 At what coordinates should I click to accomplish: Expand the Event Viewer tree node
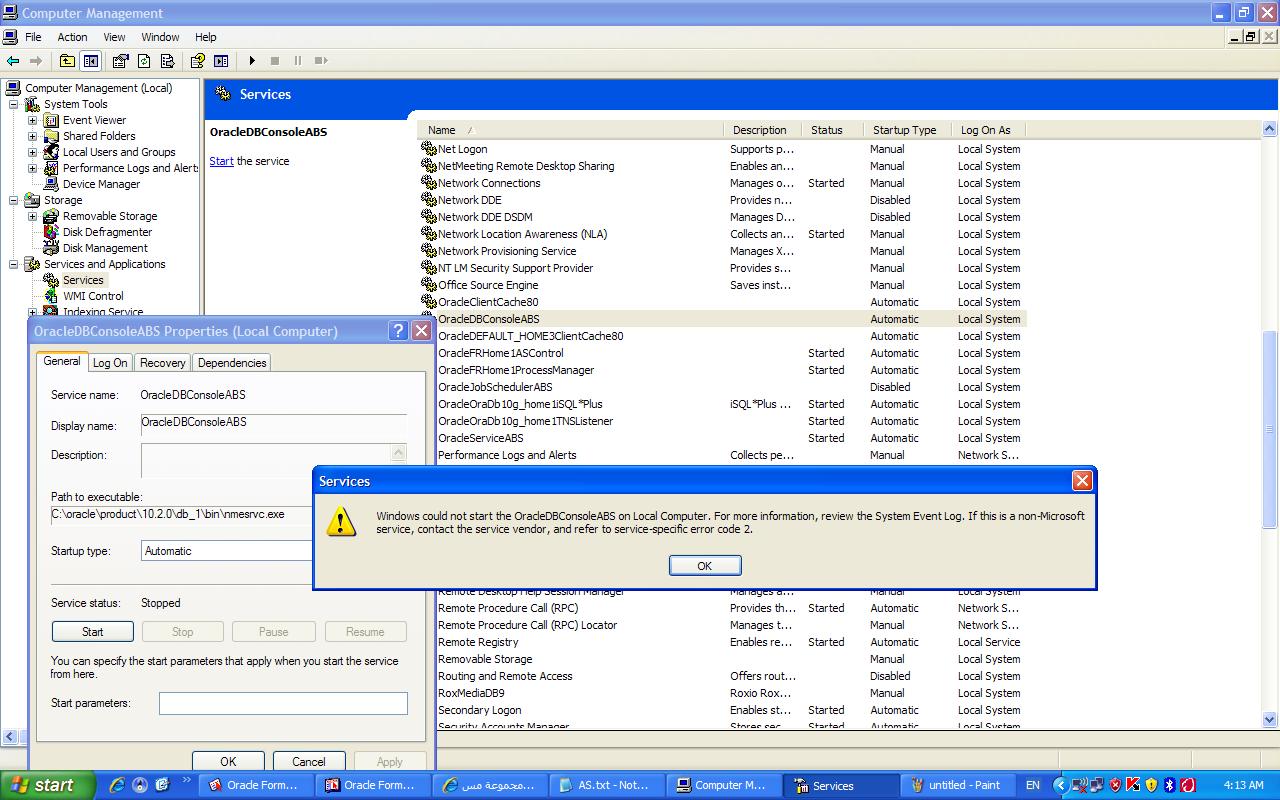[32, 120]
